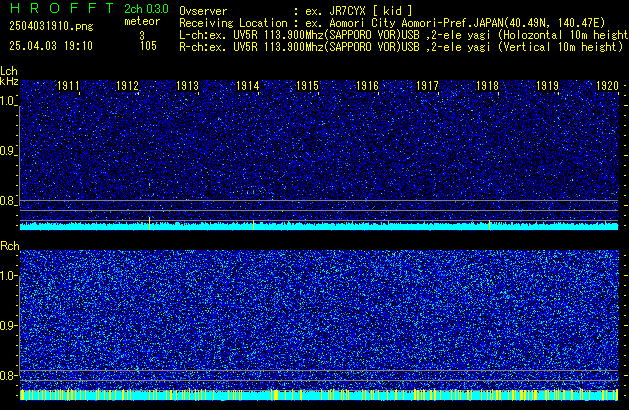Screen dimensions: 629x410
Task: Click the file name "2504031910.png"
Action: [x=51, y=26]
